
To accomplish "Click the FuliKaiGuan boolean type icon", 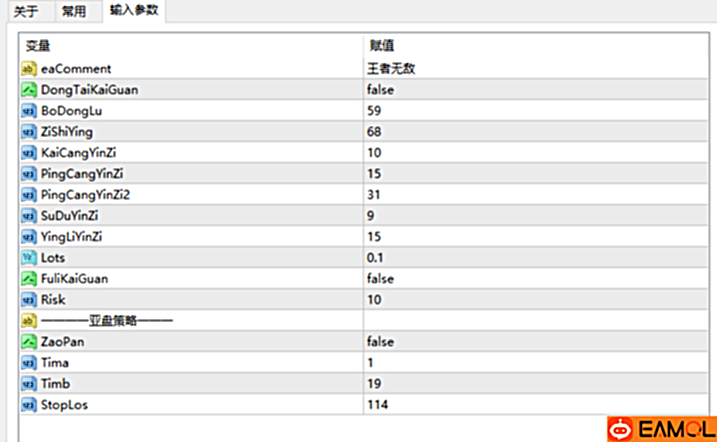I will (x=29, y=278).
